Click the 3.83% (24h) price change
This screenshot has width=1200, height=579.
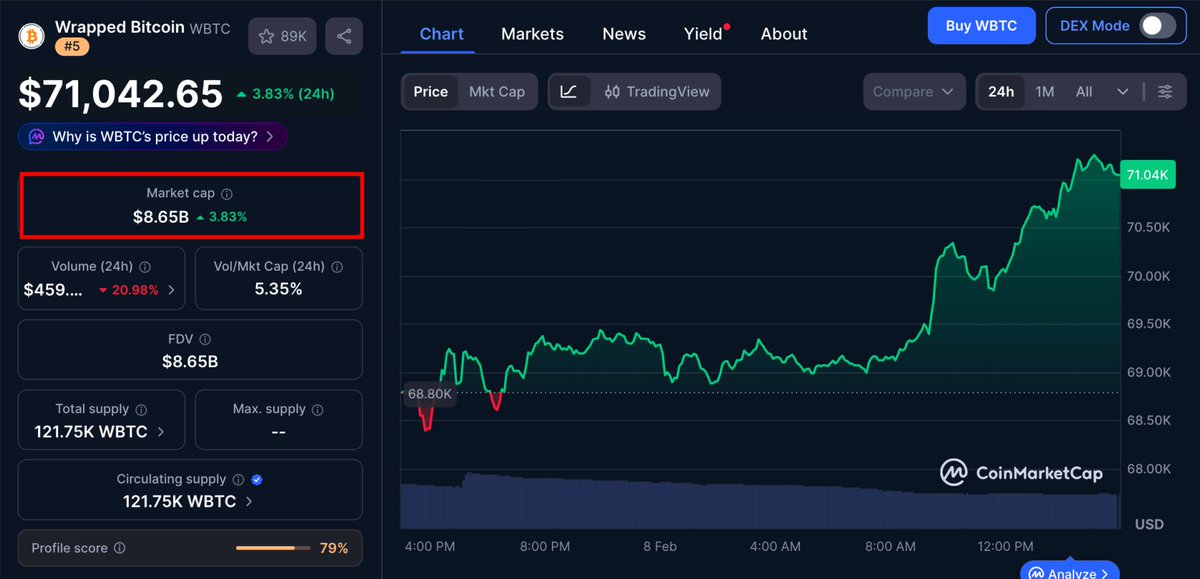pos(285,95)
